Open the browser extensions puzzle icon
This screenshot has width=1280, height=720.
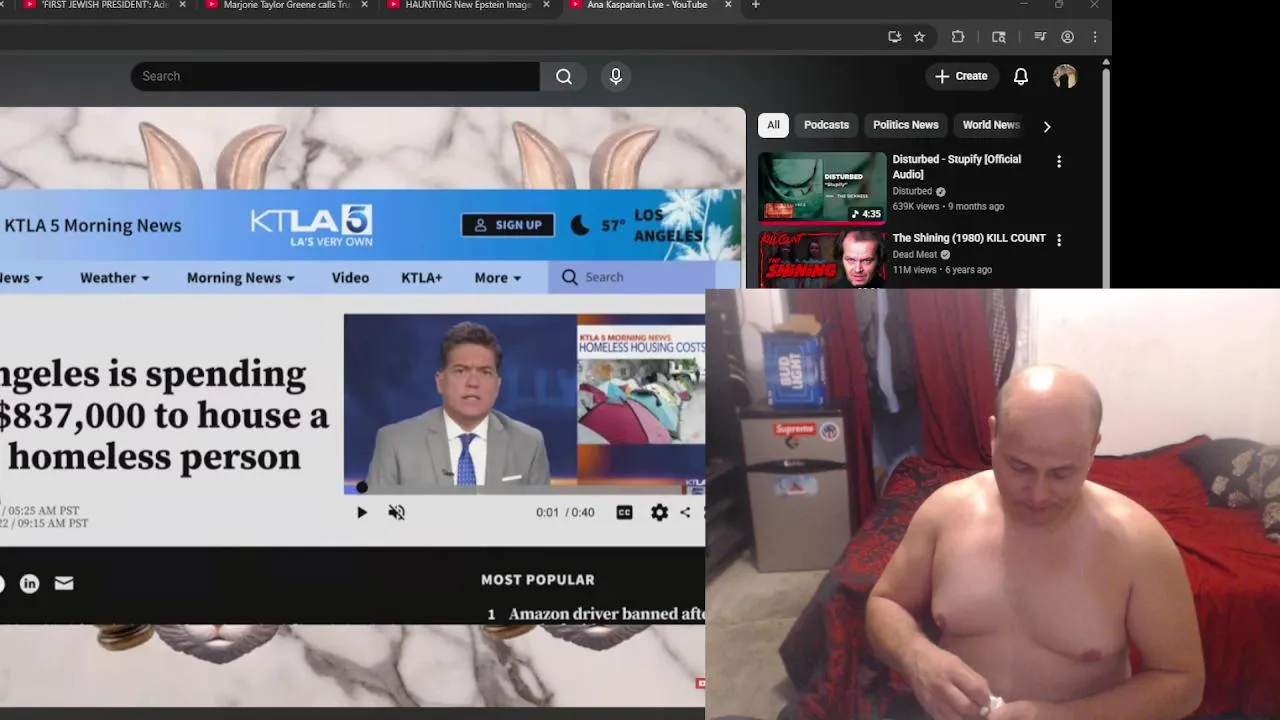pyautogui.click(x=958, y=37)
